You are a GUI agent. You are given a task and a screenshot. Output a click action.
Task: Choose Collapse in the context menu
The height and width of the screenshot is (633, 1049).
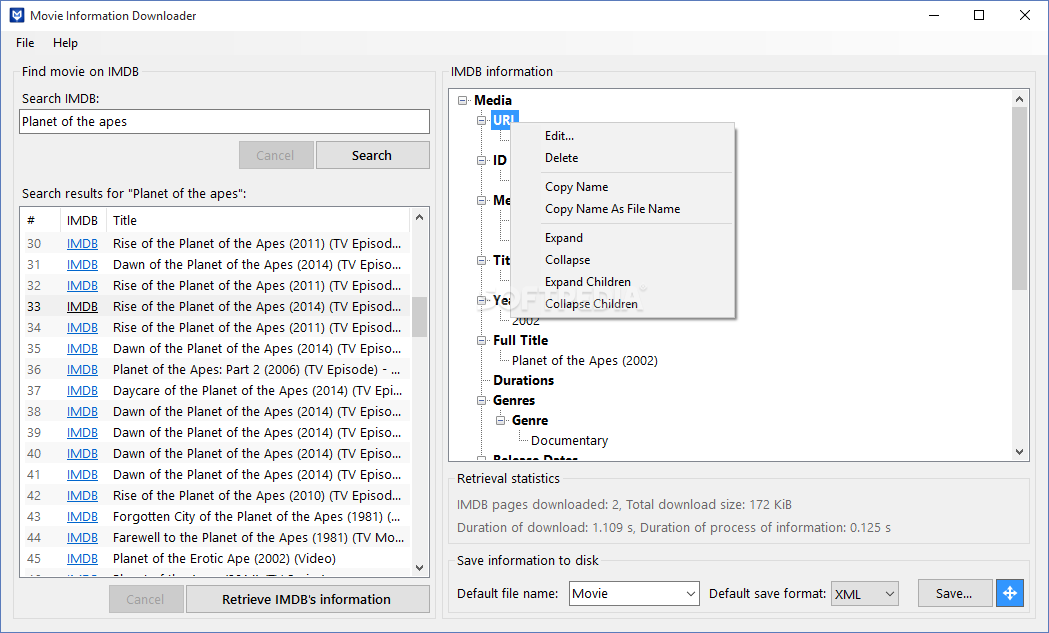567,260
